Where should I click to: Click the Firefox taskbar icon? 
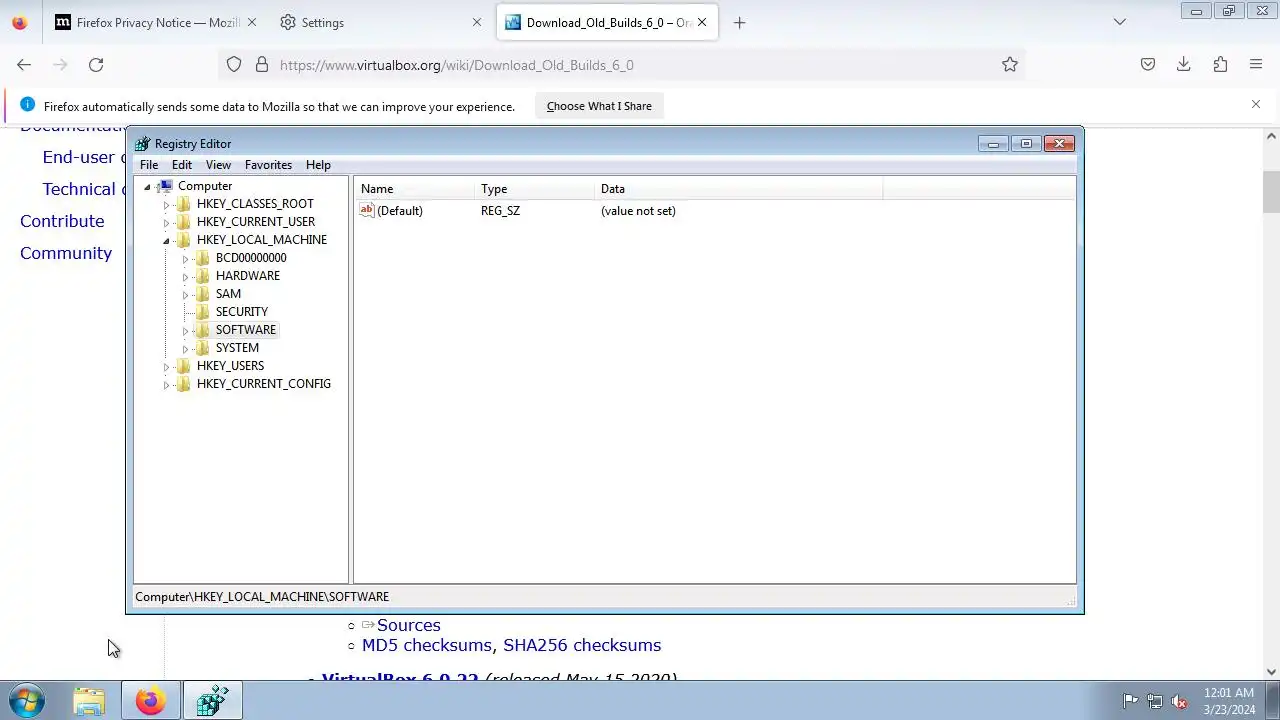coord(151,701)
